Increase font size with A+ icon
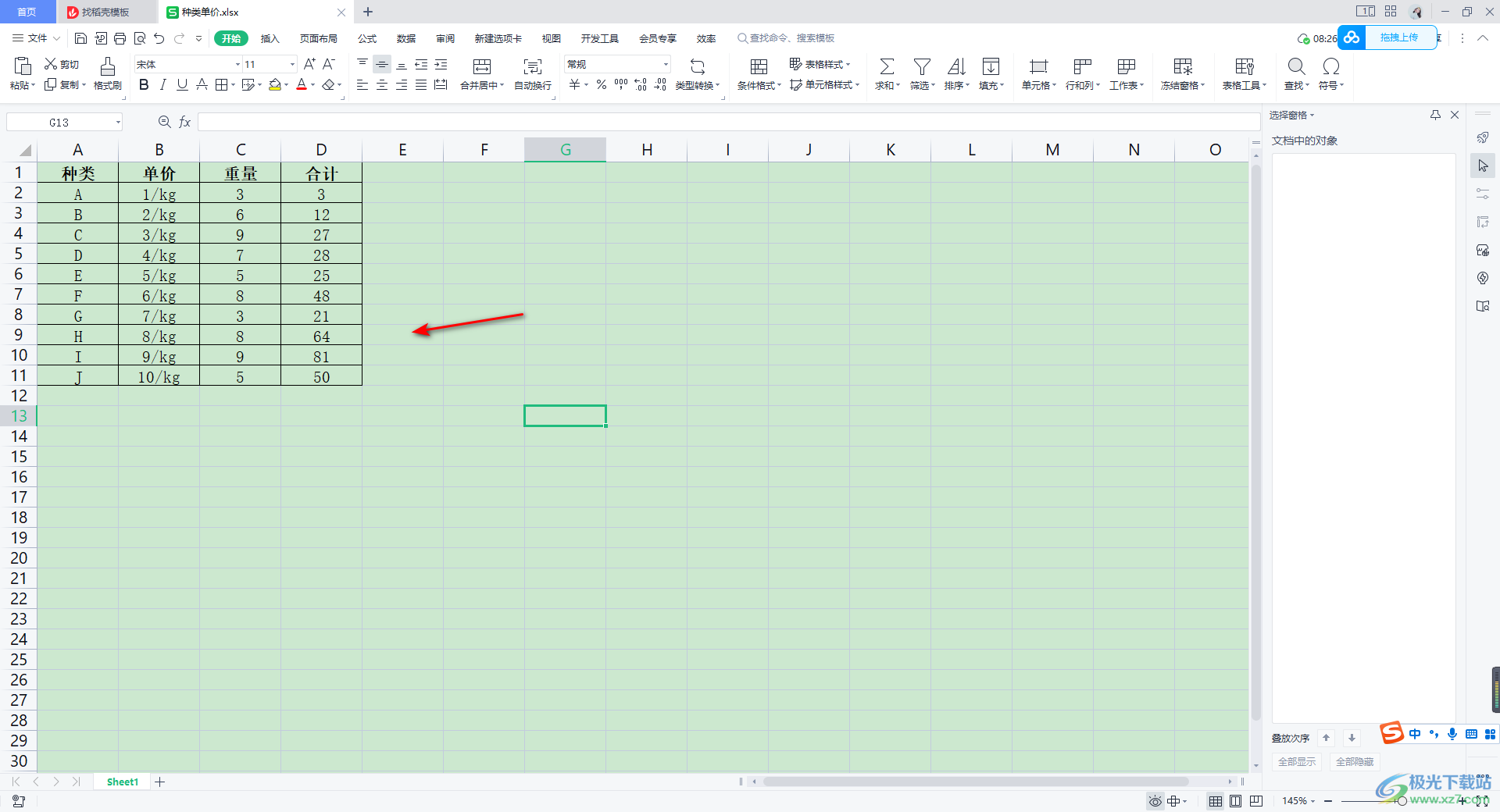 (x=309, y=64)
